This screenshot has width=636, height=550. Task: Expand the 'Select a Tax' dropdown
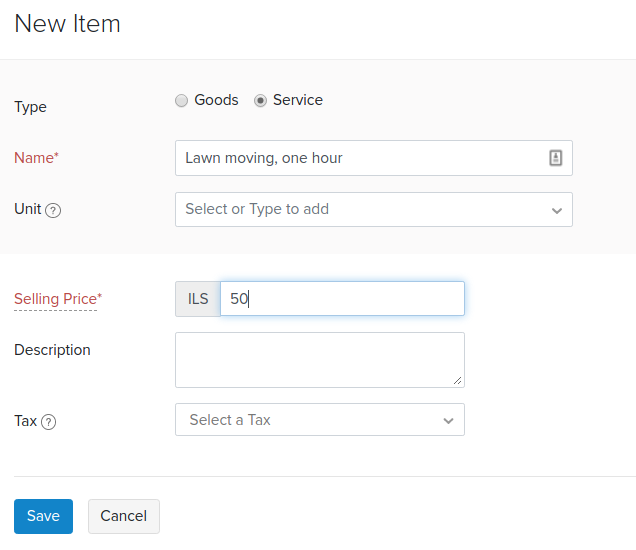click(x=310, y=420)
